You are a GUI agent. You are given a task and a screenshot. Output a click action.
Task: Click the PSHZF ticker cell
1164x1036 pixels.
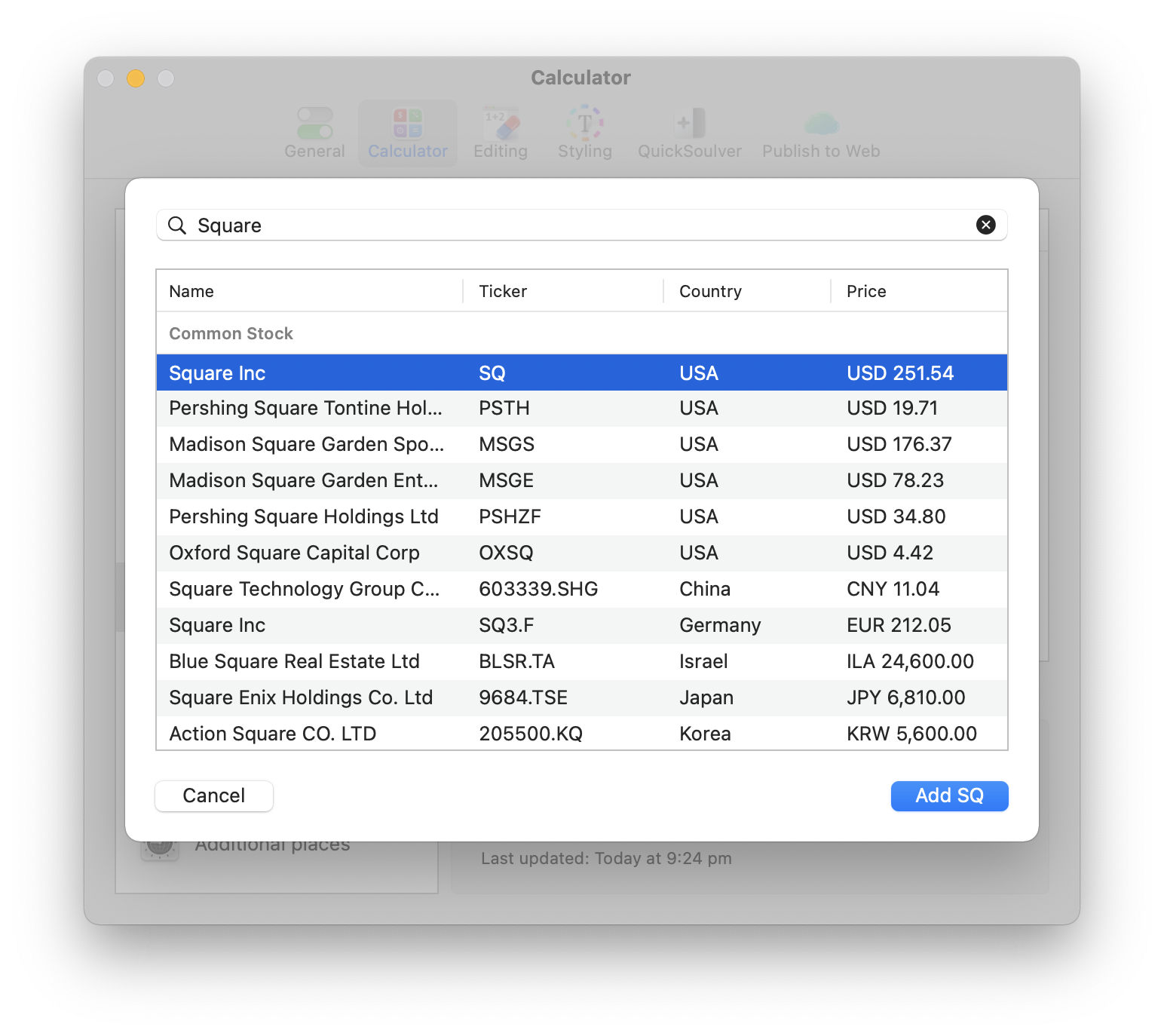[510, 516]
